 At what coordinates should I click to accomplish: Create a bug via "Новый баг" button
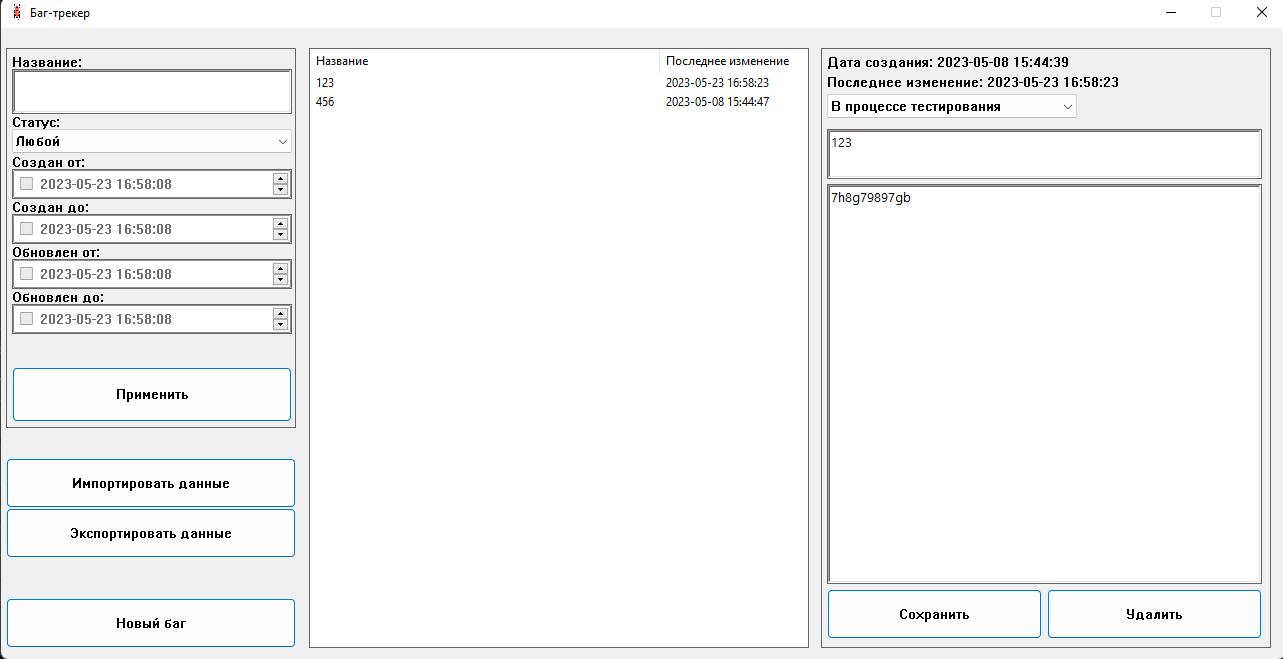(150, 622)
